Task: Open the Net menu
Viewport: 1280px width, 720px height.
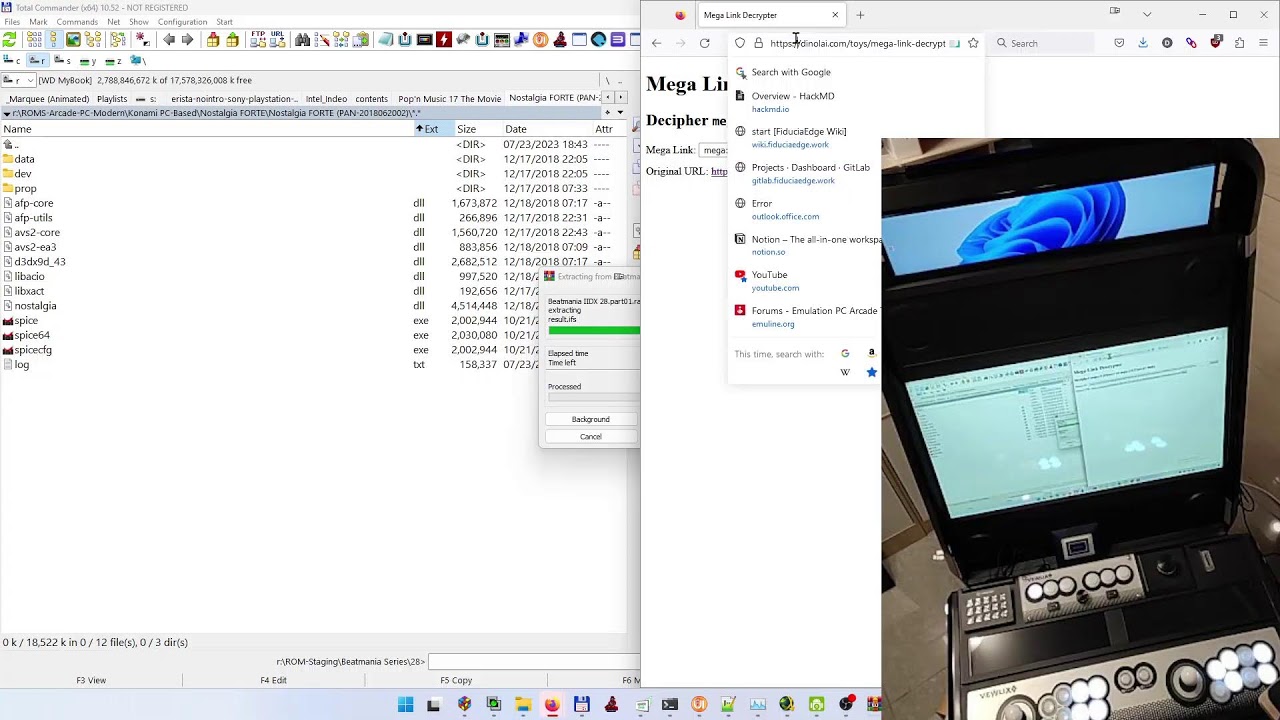Action: [113, 22]
